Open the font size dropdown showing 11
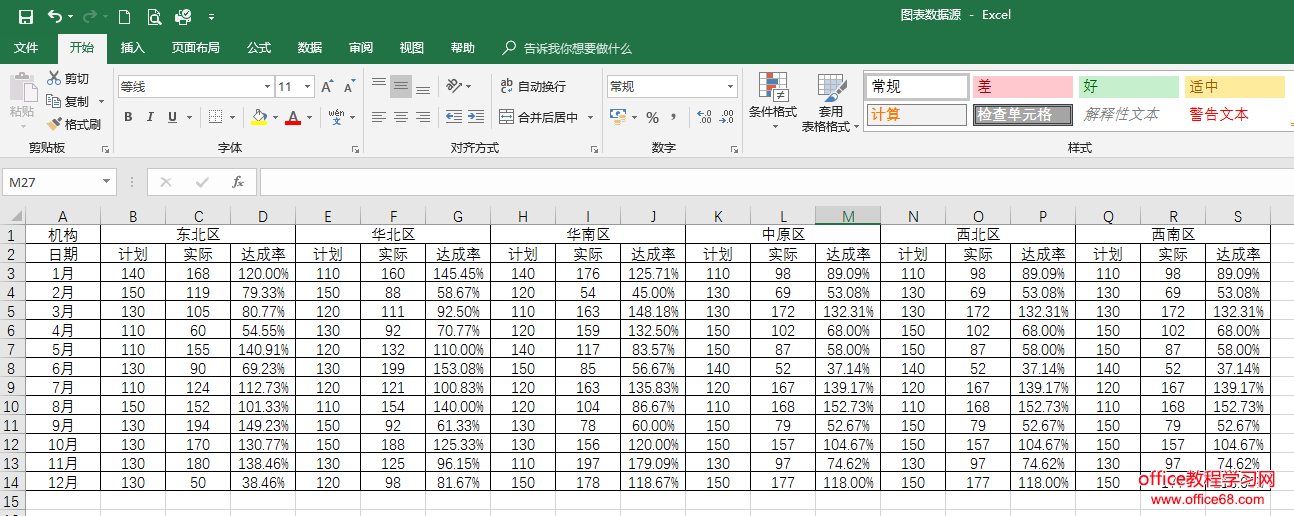 (307, 87)
